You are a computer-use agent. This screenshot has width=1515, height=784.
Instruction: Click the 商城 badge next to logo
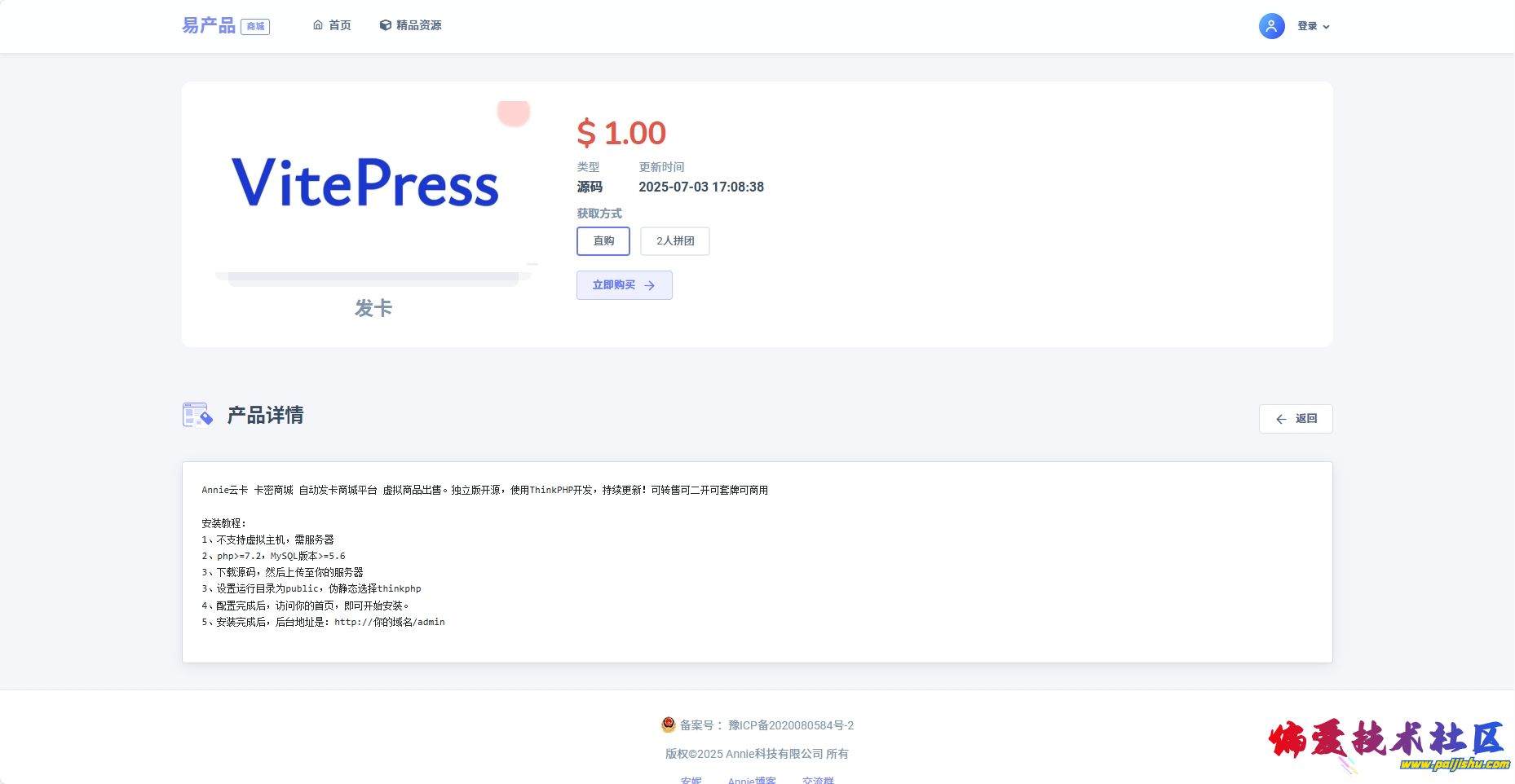[x=255, y=27]
